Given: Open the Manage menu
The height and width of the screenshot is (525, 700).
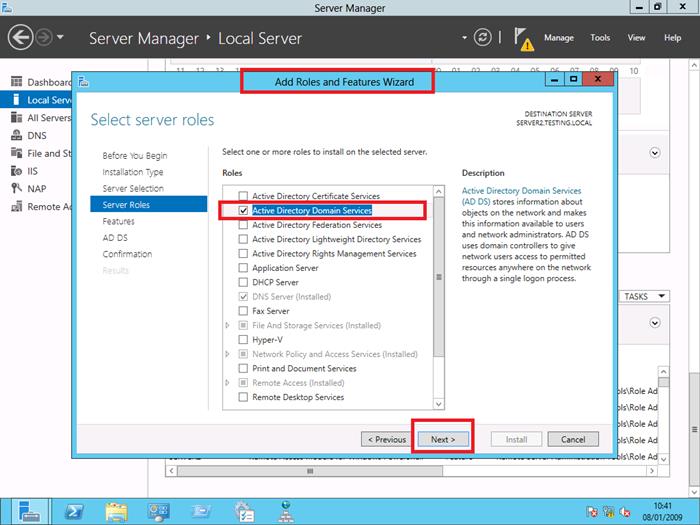Looking at the screenshot, I should (559, 38).
